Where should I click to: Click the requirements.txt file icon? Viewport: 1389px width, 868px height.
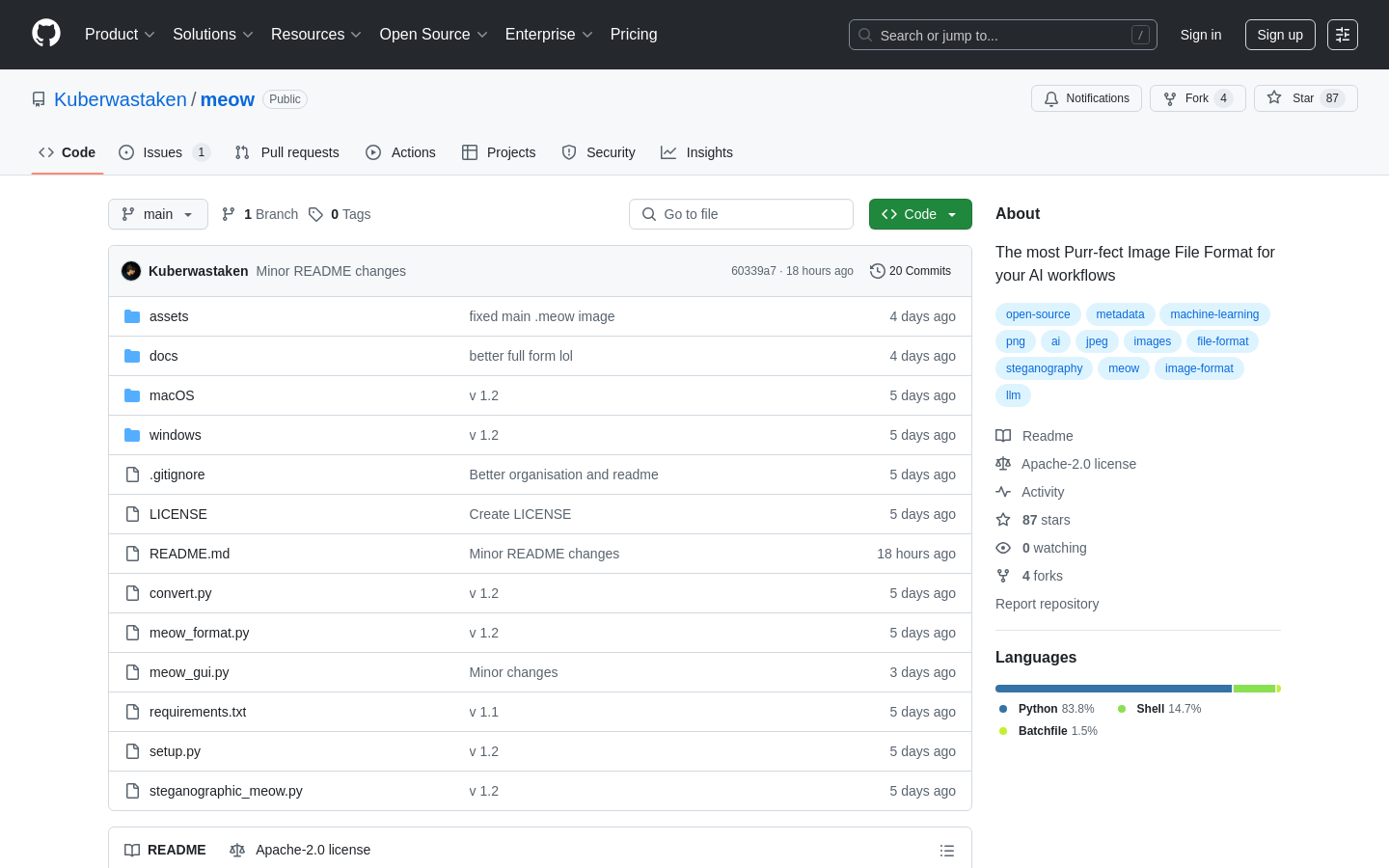pos(132,712)
